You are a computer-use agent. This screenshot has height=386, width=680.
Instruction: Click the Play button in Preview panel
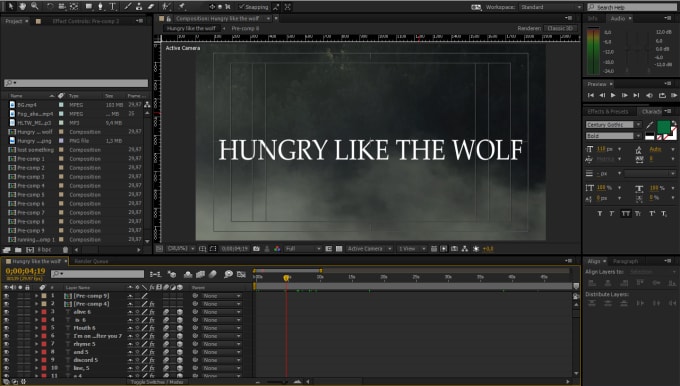[x=613, y=95]
